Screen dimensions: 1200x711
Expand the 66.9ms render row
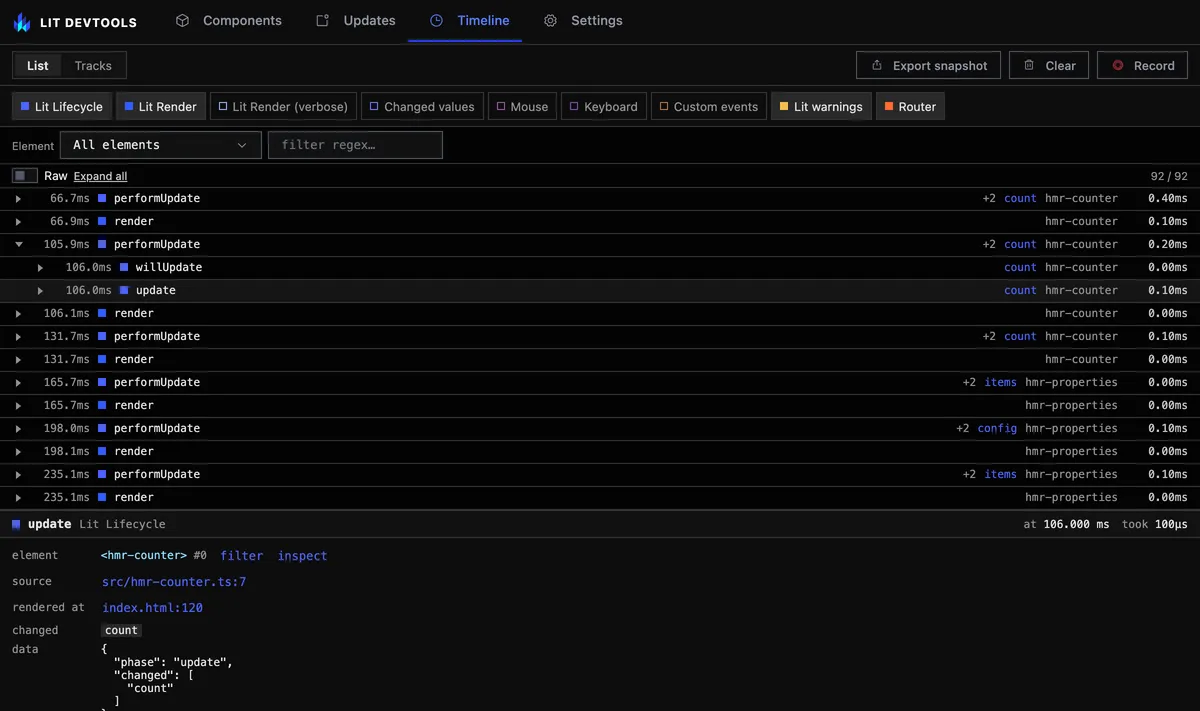click(x=18, y=222)
